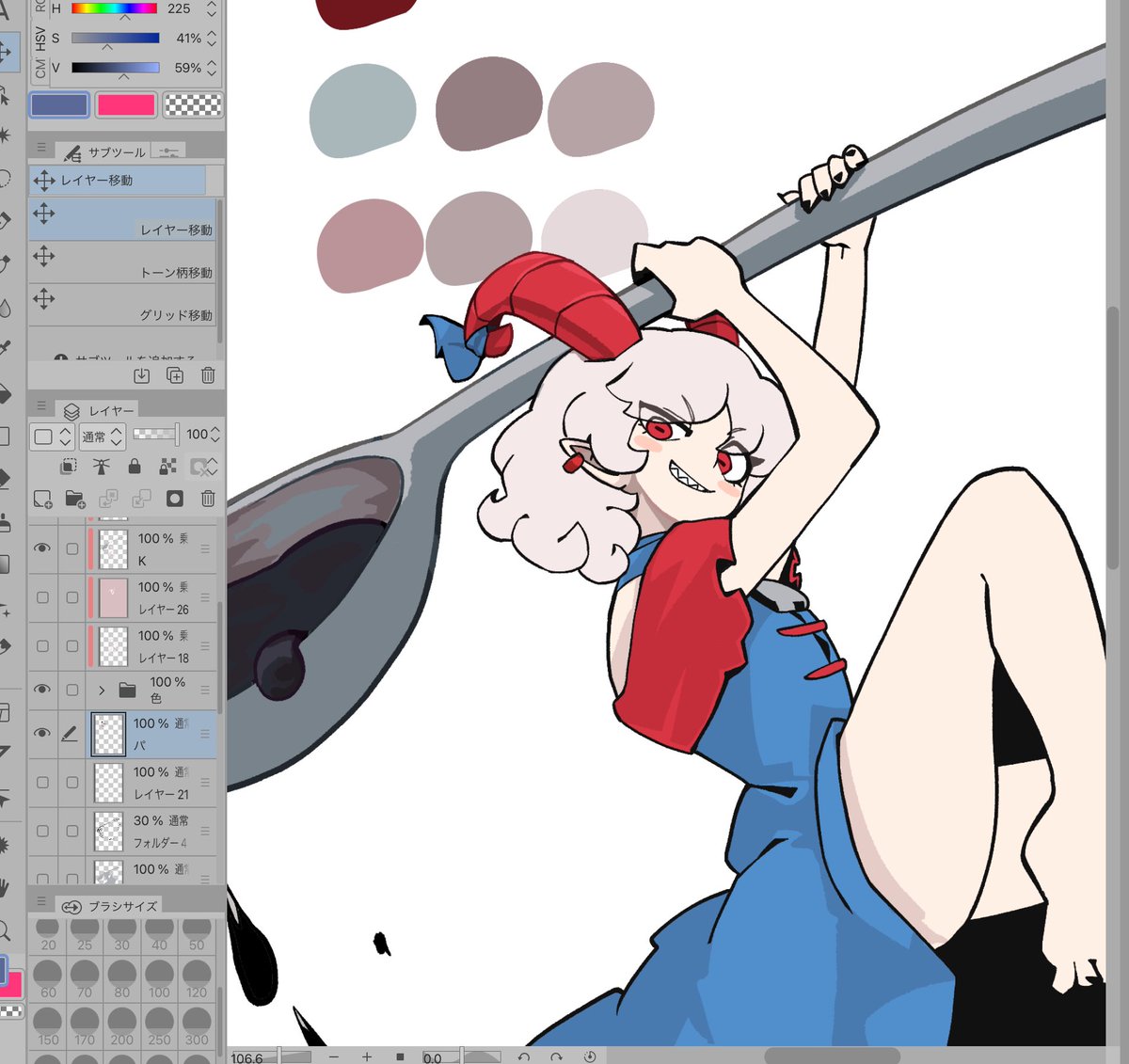
Task: Adjust saturation 41% stepper
Action: tap(212, 39)
